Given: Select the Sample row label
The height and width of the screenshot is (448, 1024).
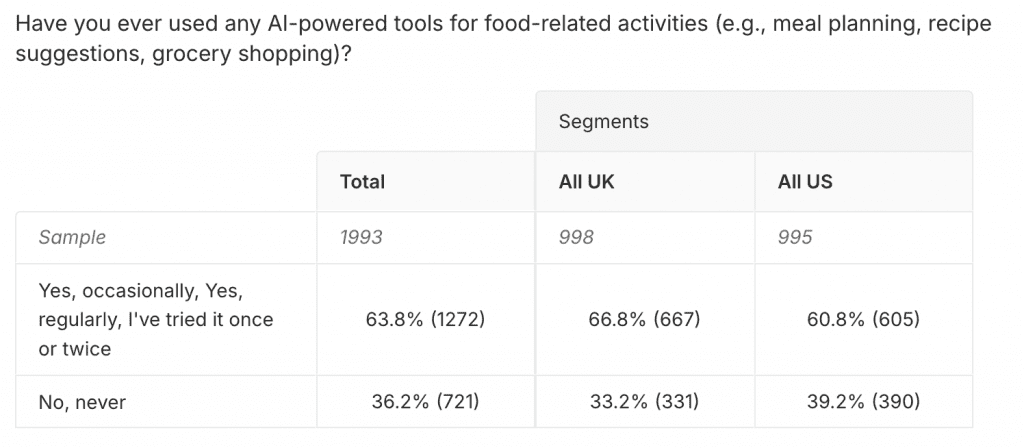Looking at the screenshot, I should pyautogui.click(x=72, y=238).
